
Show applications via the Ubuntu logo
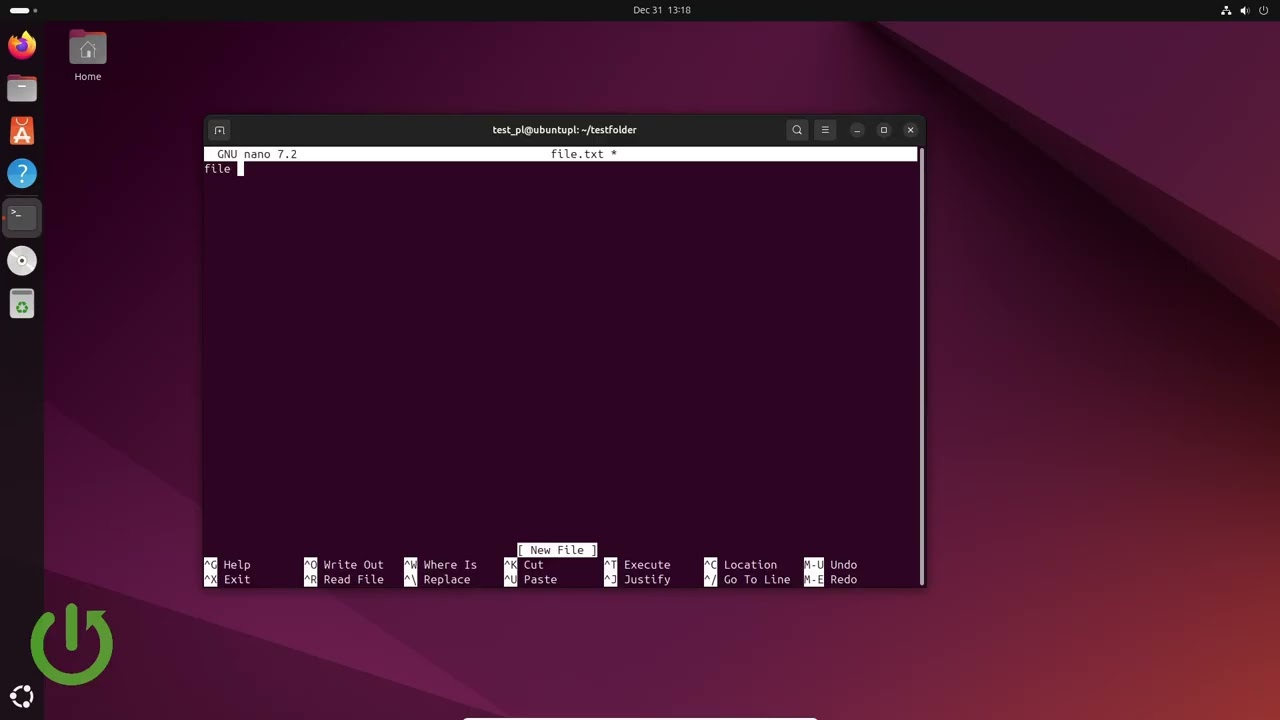click(22, 697)
